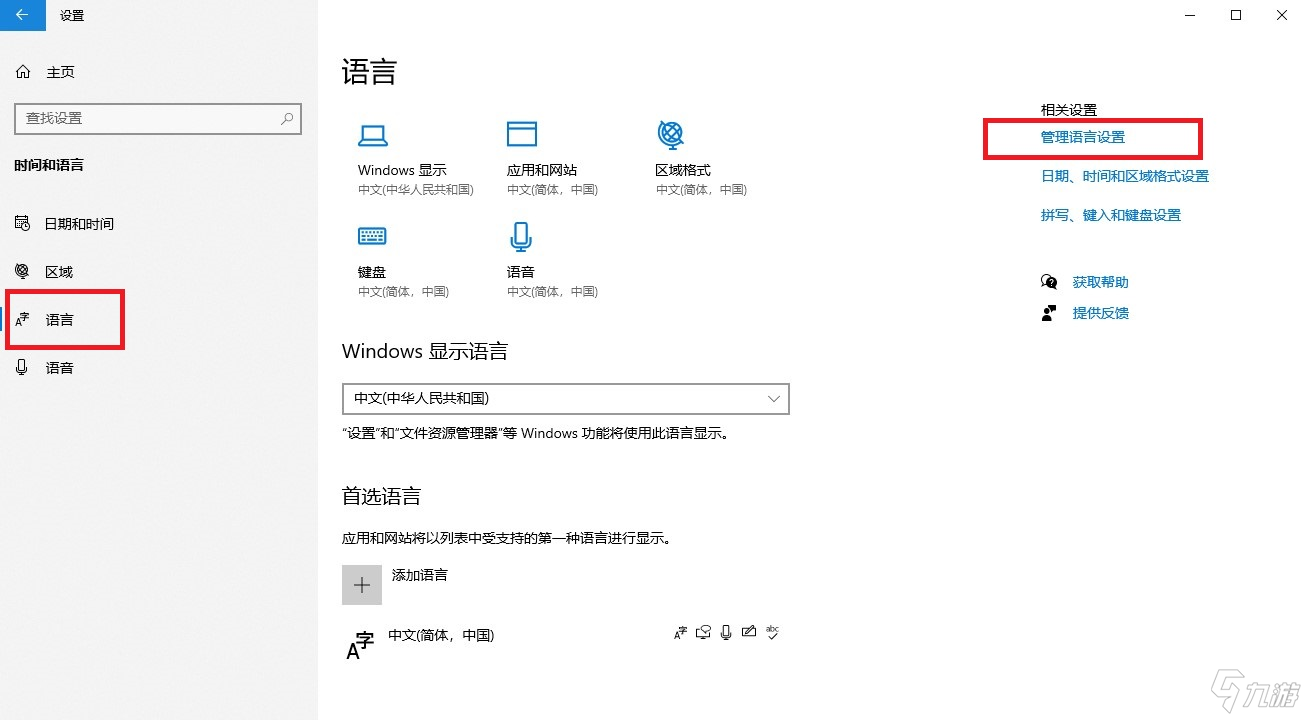Open 拼写、键入和键盘设置 link
Viewport: 1301px width, 720px height.
pos(1111,215)
